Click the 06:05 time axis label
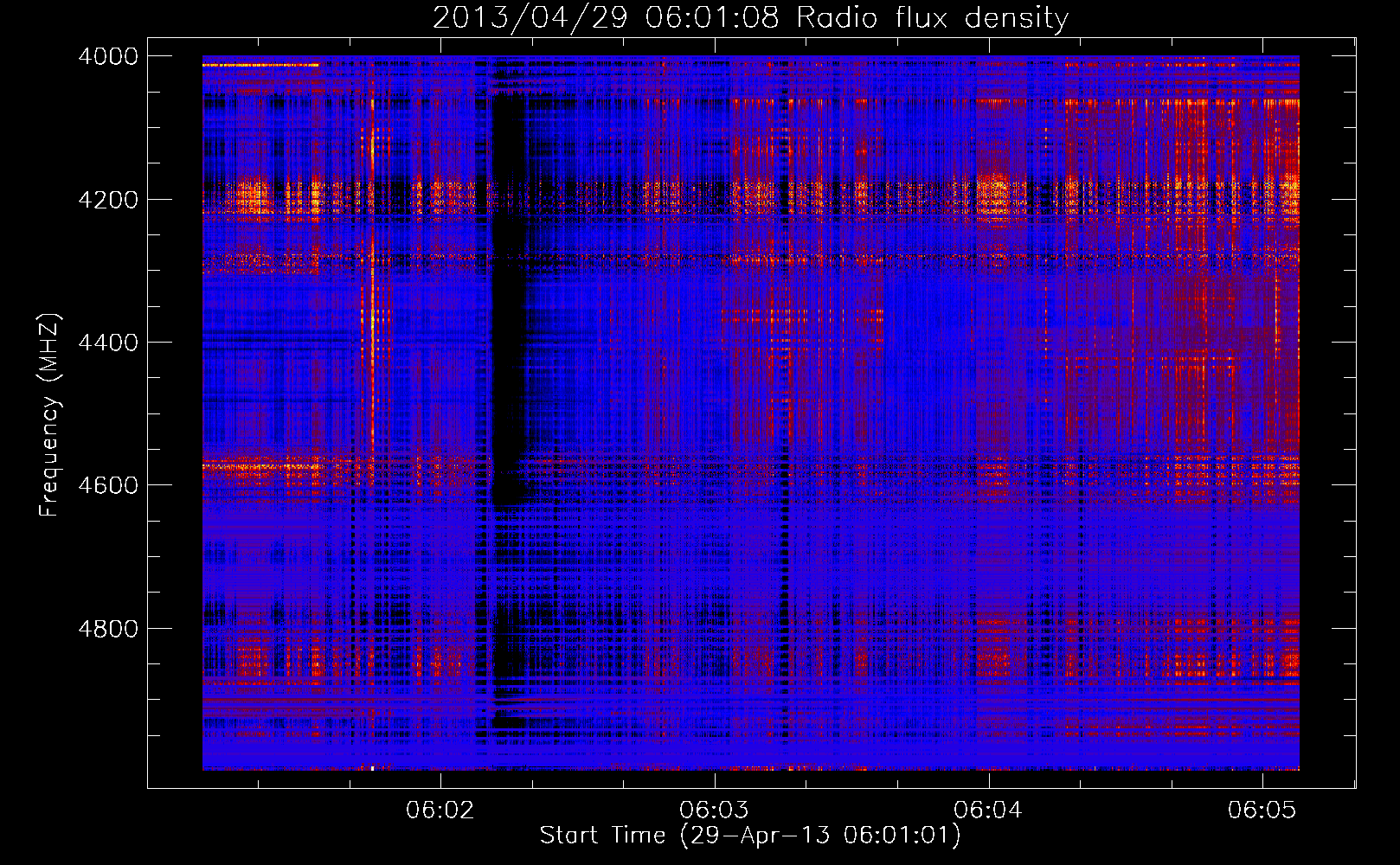This screenshot has height=865, width=1400. tap(1262, 810)
